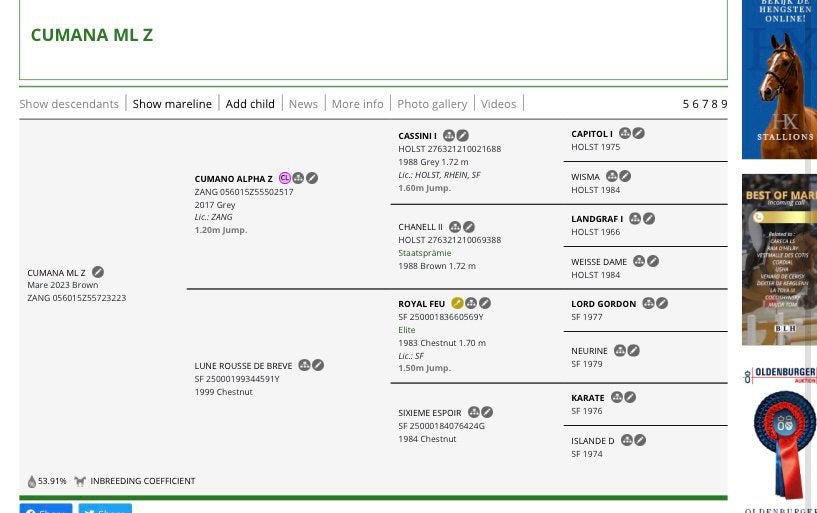Open progeny icon for Karate
This screenshot has width=817, height=513.
616,397
